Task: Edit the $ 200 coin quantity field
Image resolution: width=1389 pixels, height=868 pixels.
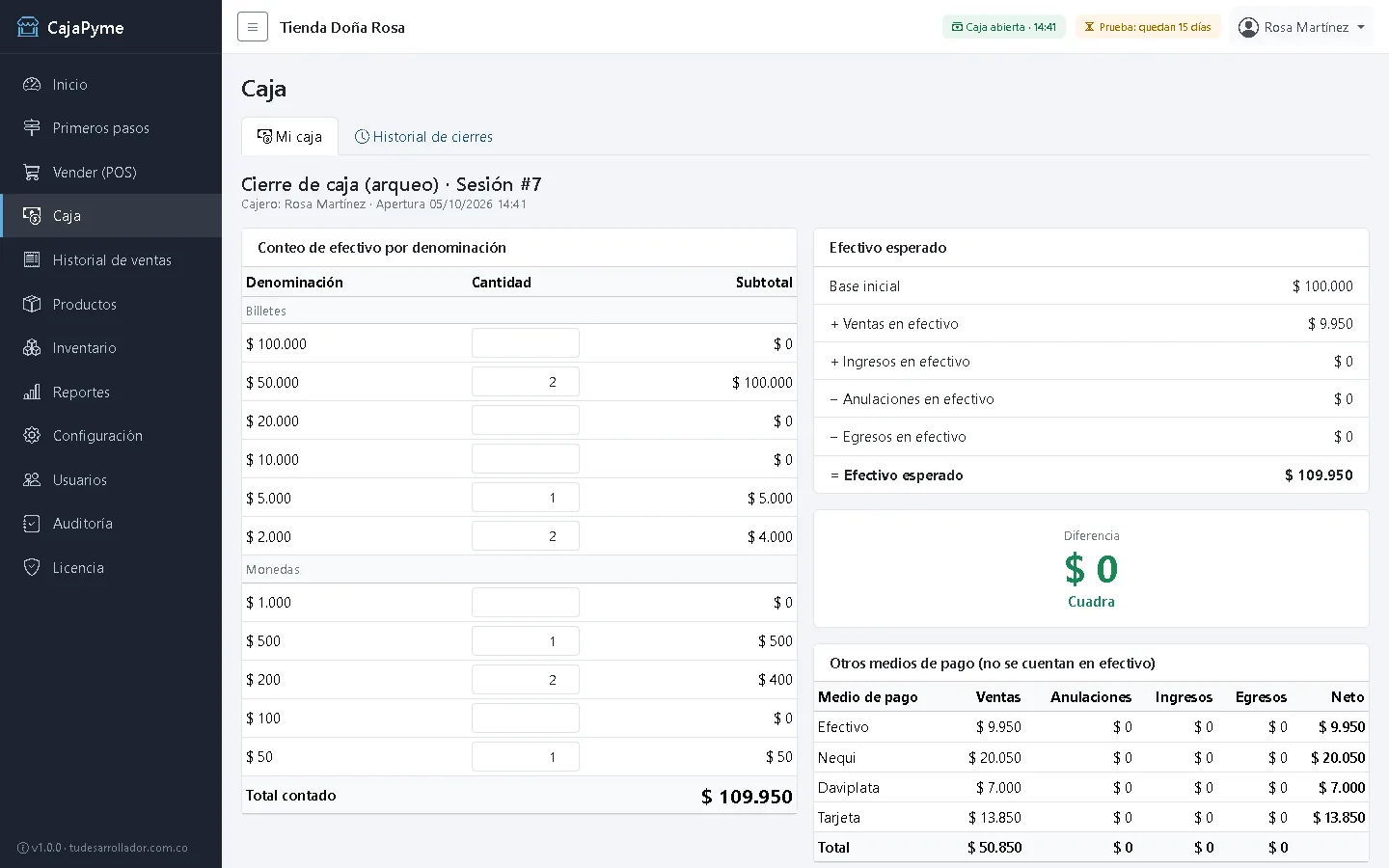Action: click(526, 679)
